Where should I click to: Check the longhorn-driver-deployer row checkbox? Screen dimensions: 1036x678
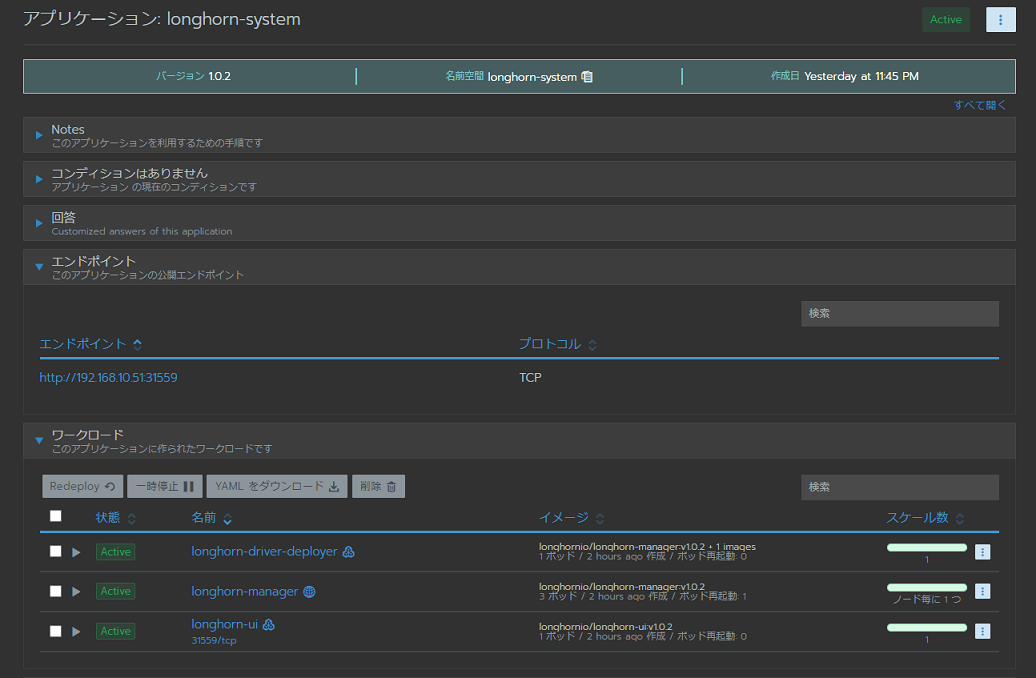(x=56, y=551)
